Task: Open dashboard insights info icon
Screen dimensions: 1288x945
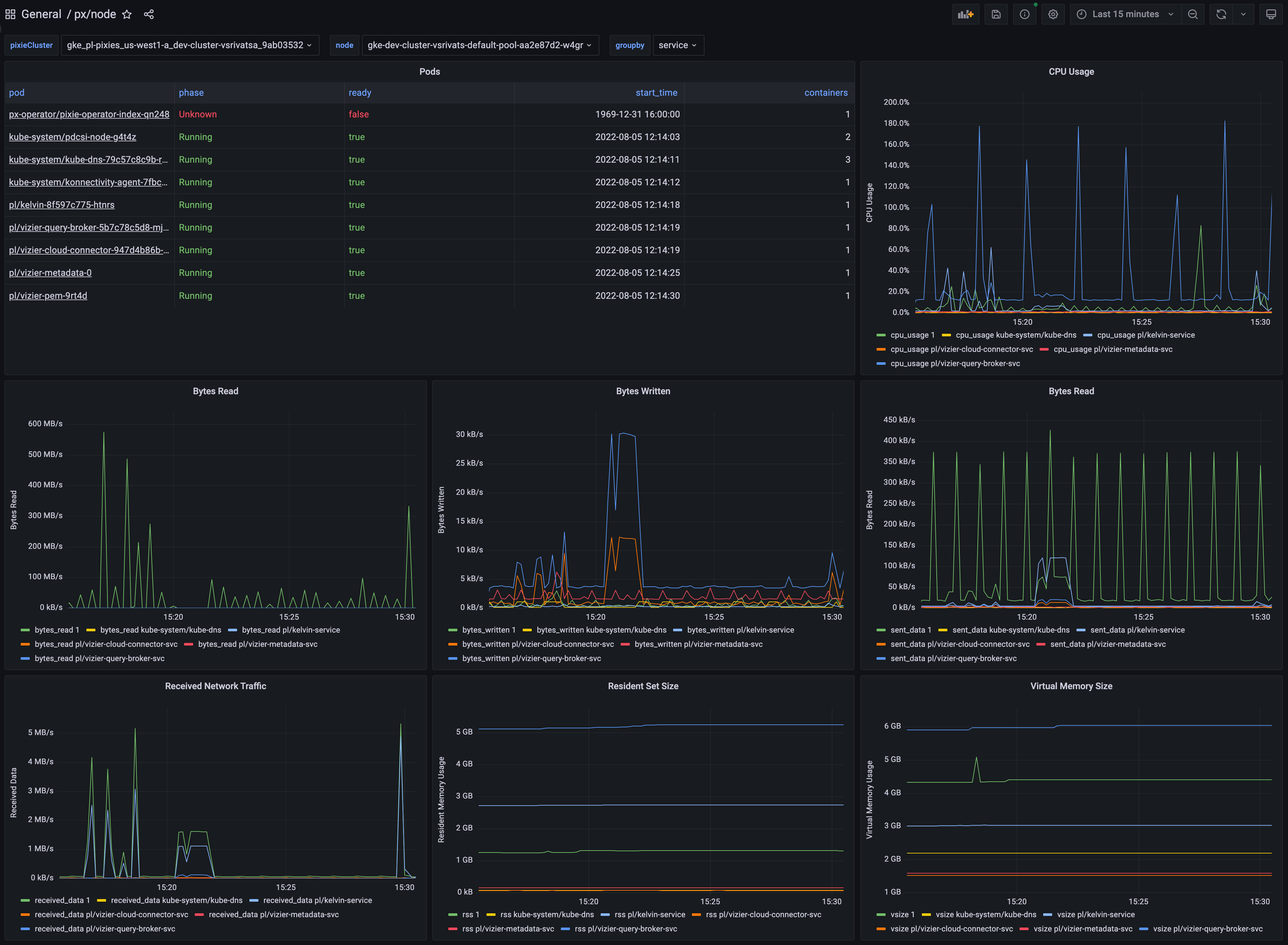Action: pyautogui.click(x=1024, y=14)
